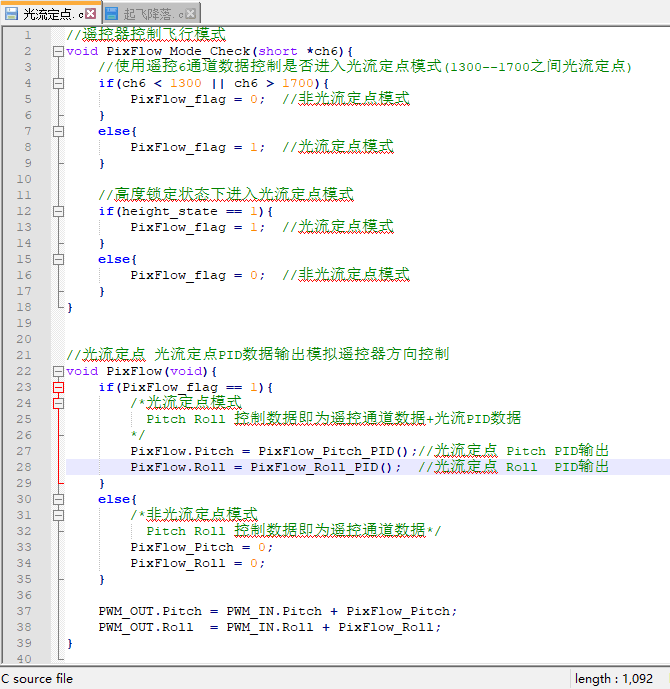Click PixFlow_flag in line 23 condition
The image size is (670, 689).
click(x=170, y=388)
